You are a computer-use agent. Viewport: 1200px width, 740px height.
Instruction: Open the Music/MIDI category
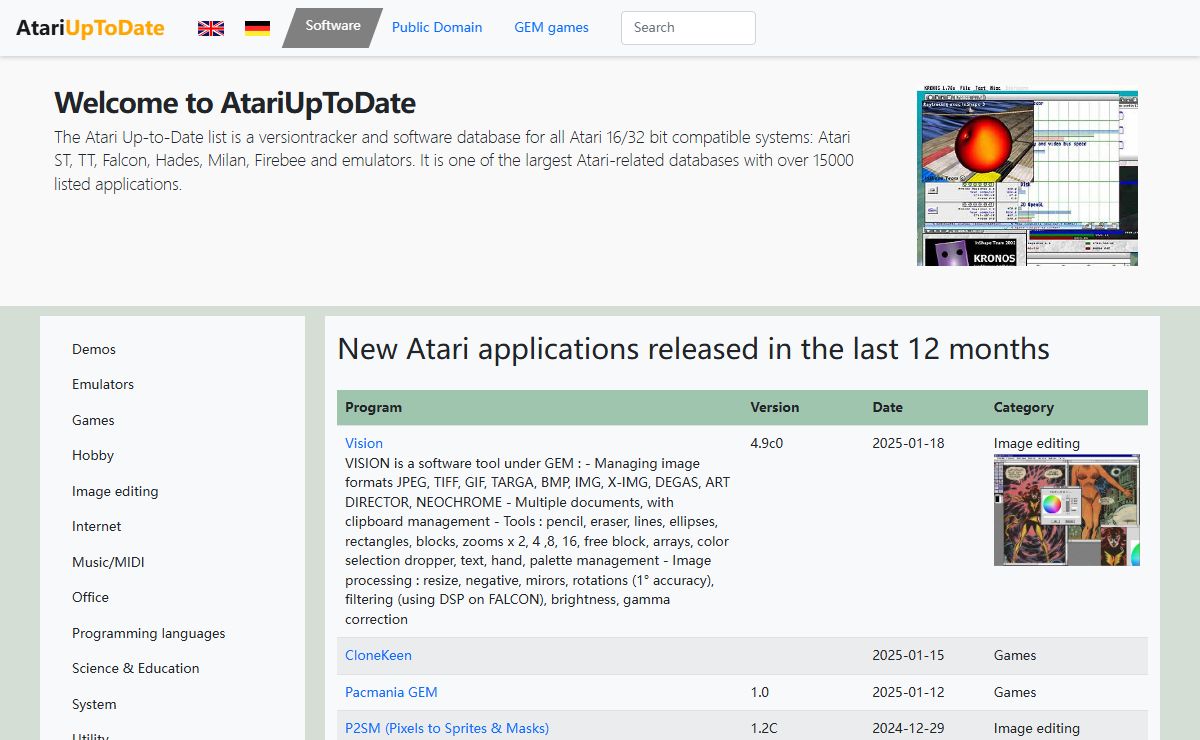108,562
